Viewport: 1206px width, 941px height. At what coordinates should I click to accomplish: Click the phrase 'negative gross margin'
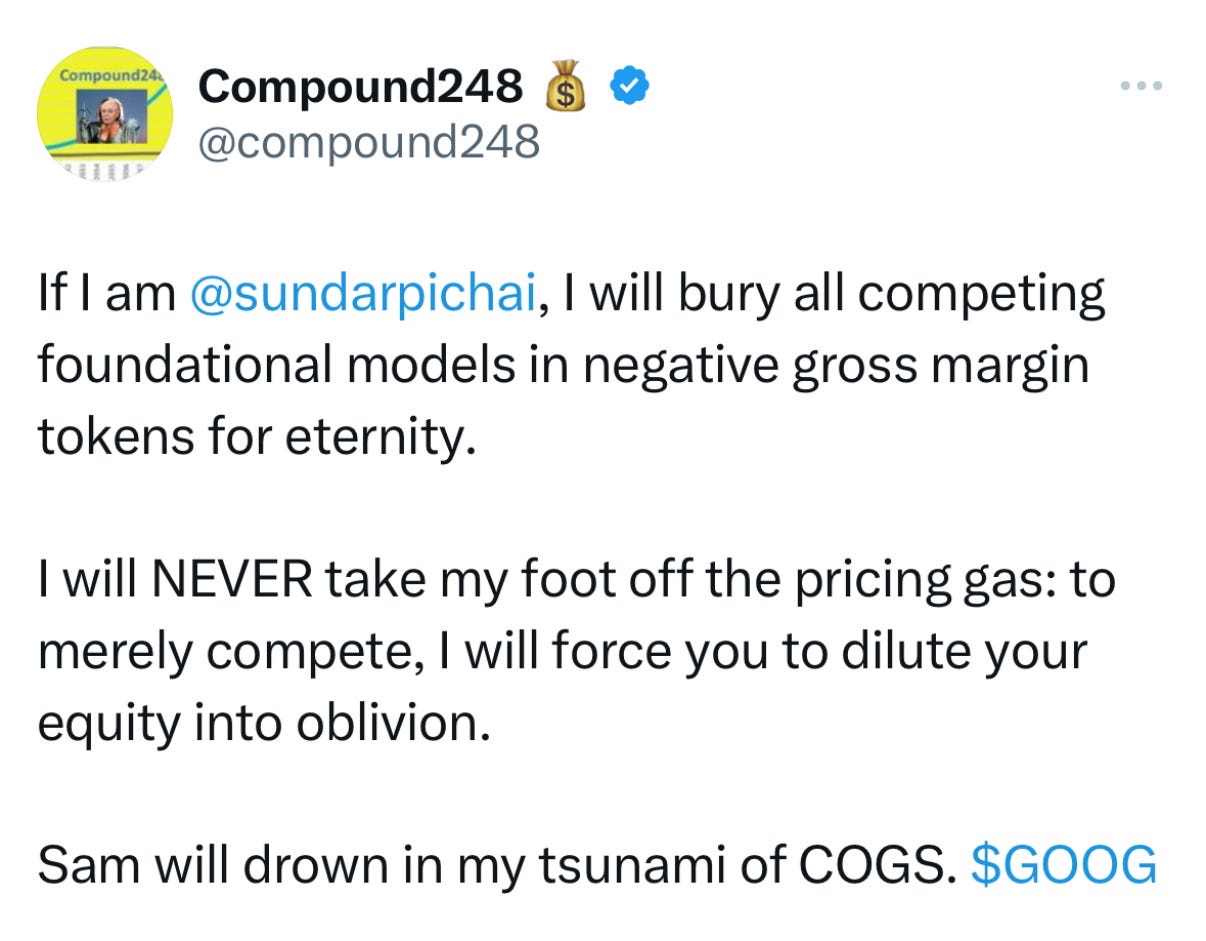pyautogui.click(x=834, y=368)
